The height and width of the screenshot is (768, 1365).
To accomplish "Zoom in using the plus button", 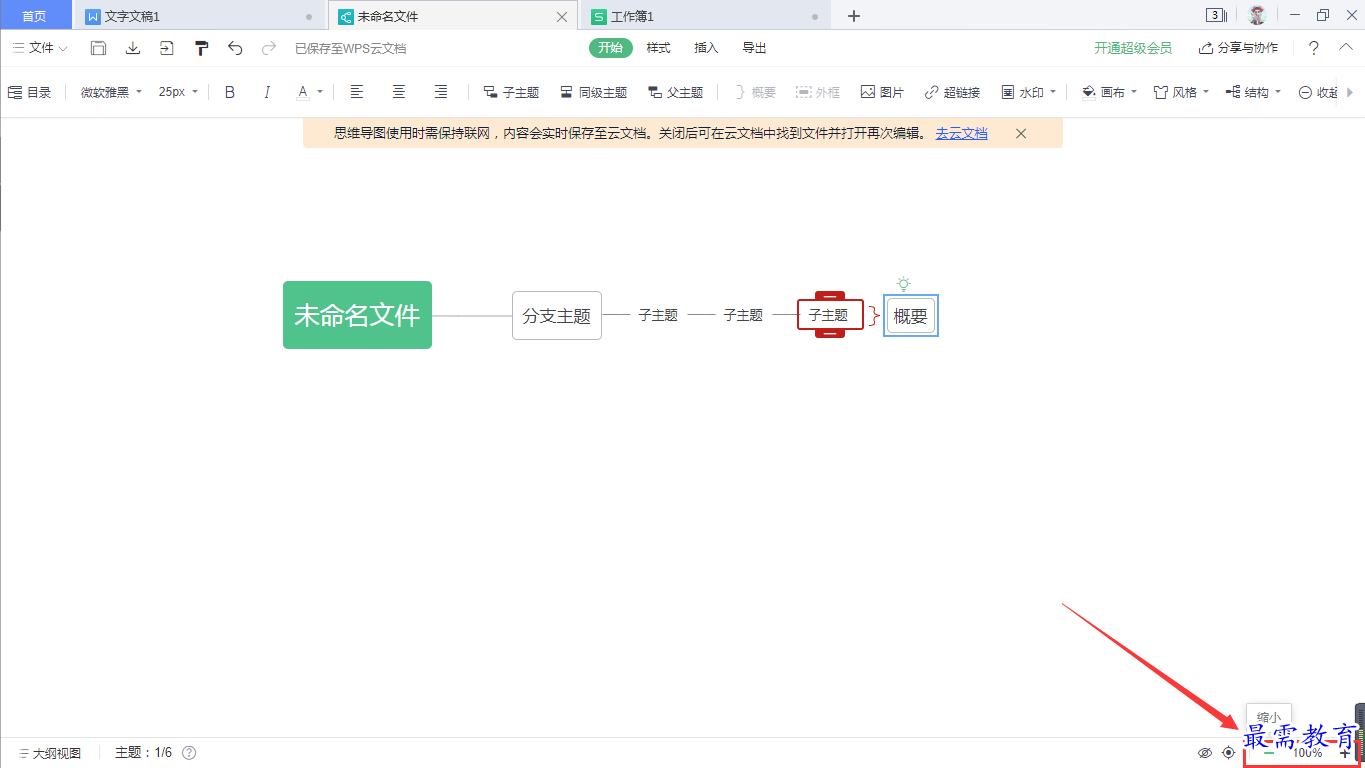I will [x=1345, y=753].
